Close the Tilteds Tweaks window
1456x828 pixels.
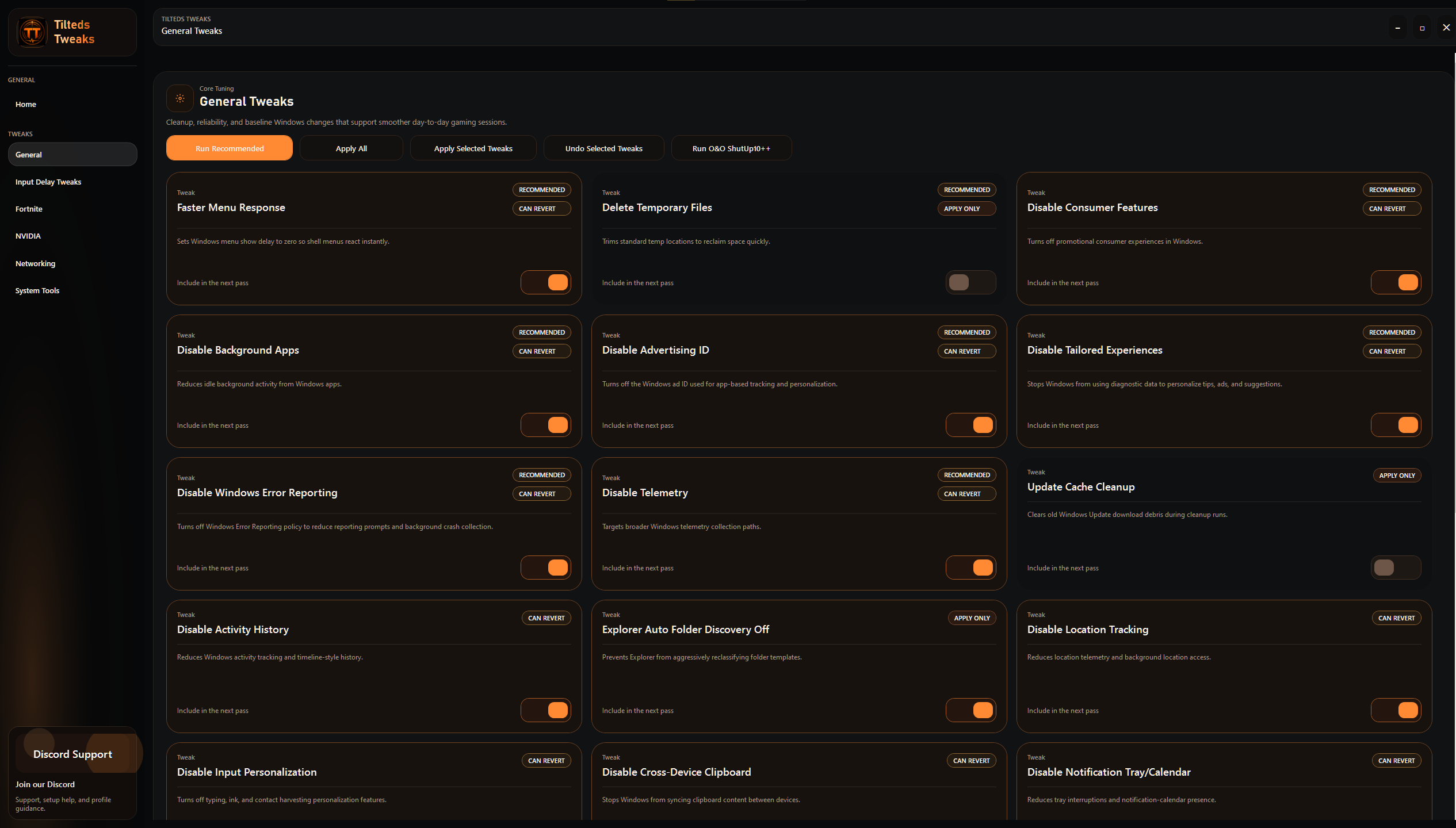1446,28
